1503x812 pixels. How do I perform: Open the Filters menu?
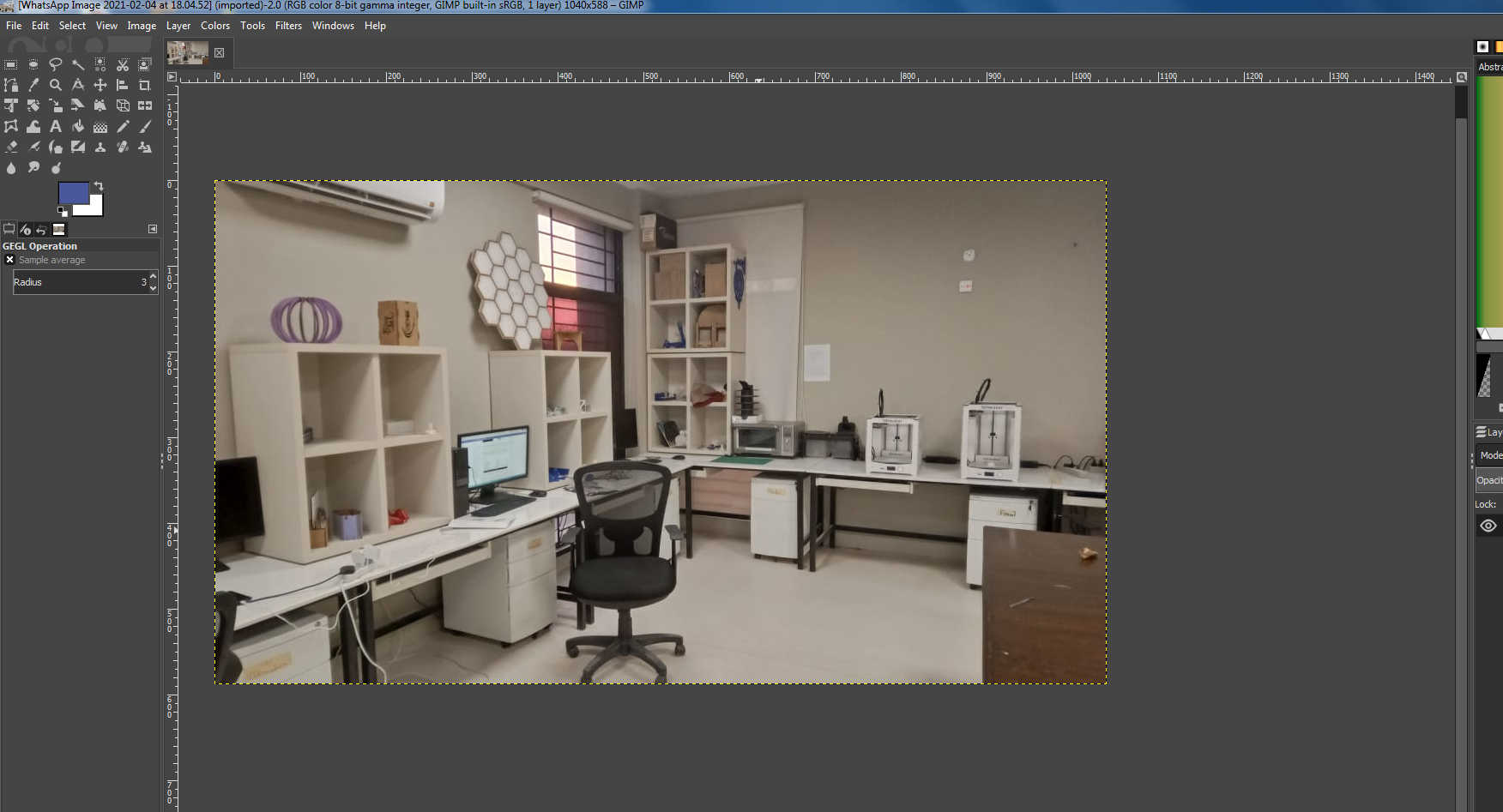coord(288,26)
